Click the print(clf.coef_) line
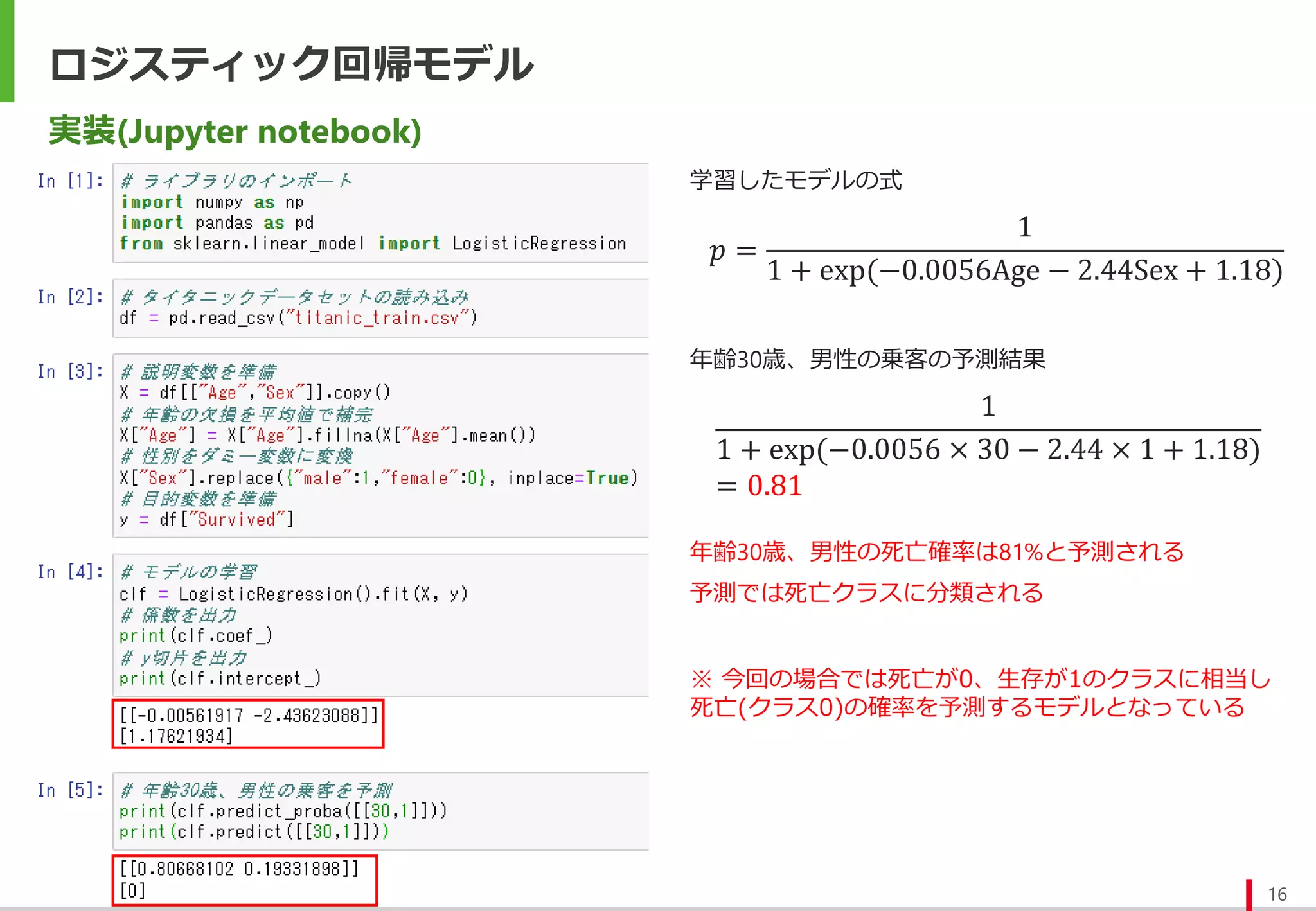The image size is (1316, 911). (196, 635)
